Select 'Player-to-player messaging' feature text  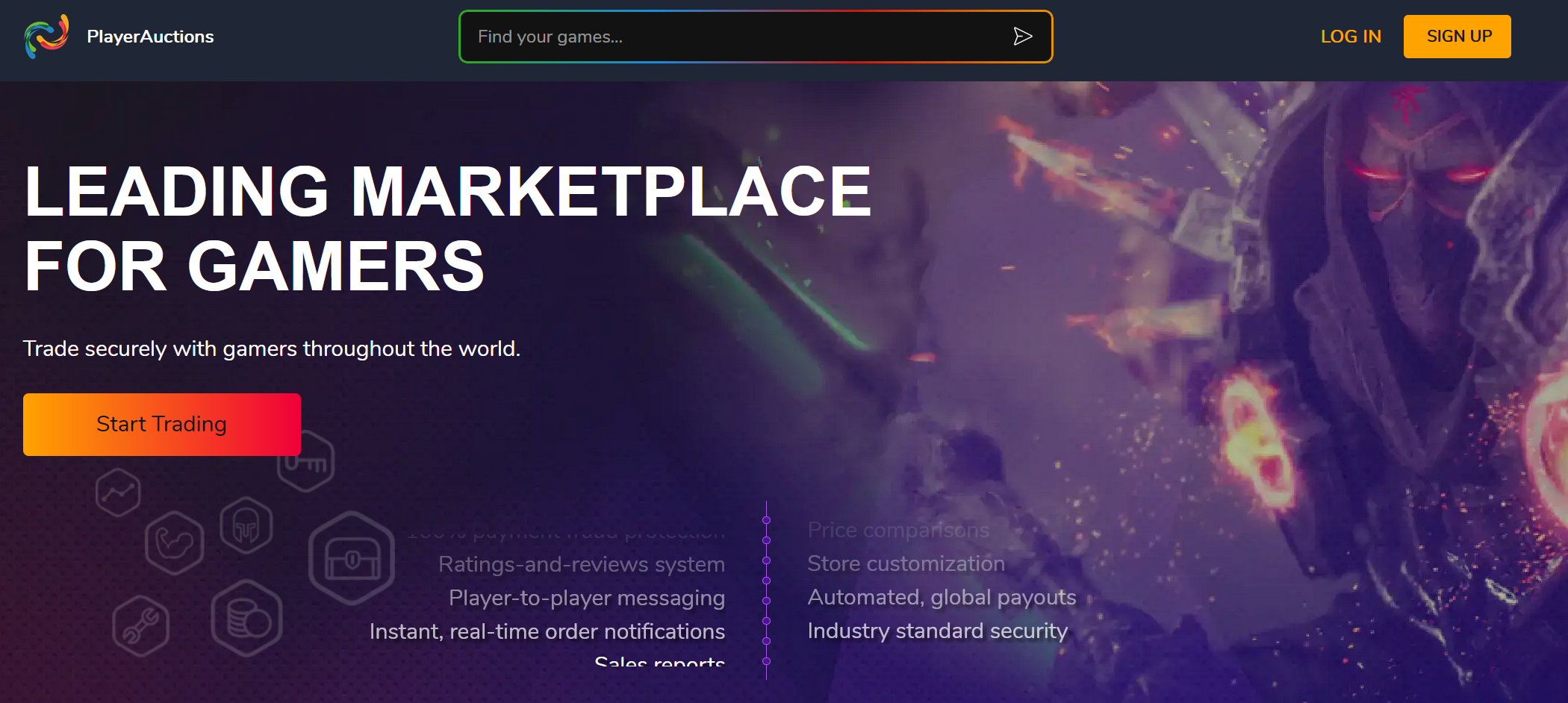click(586, 598)
